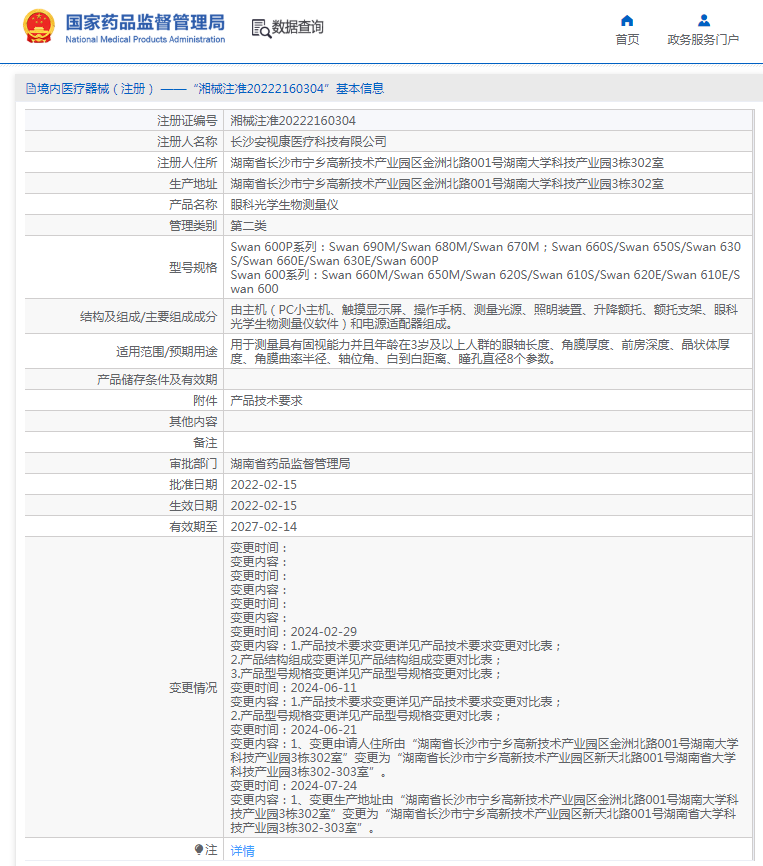Click the 变更生产地址 change content text
The image size is (763, 866).
point(484,814)
